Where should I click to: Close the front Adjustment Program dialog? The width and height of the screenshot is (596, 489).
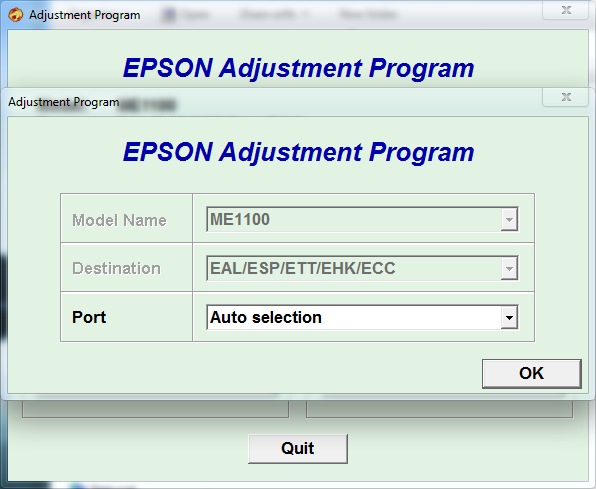[x=566, y=97]
